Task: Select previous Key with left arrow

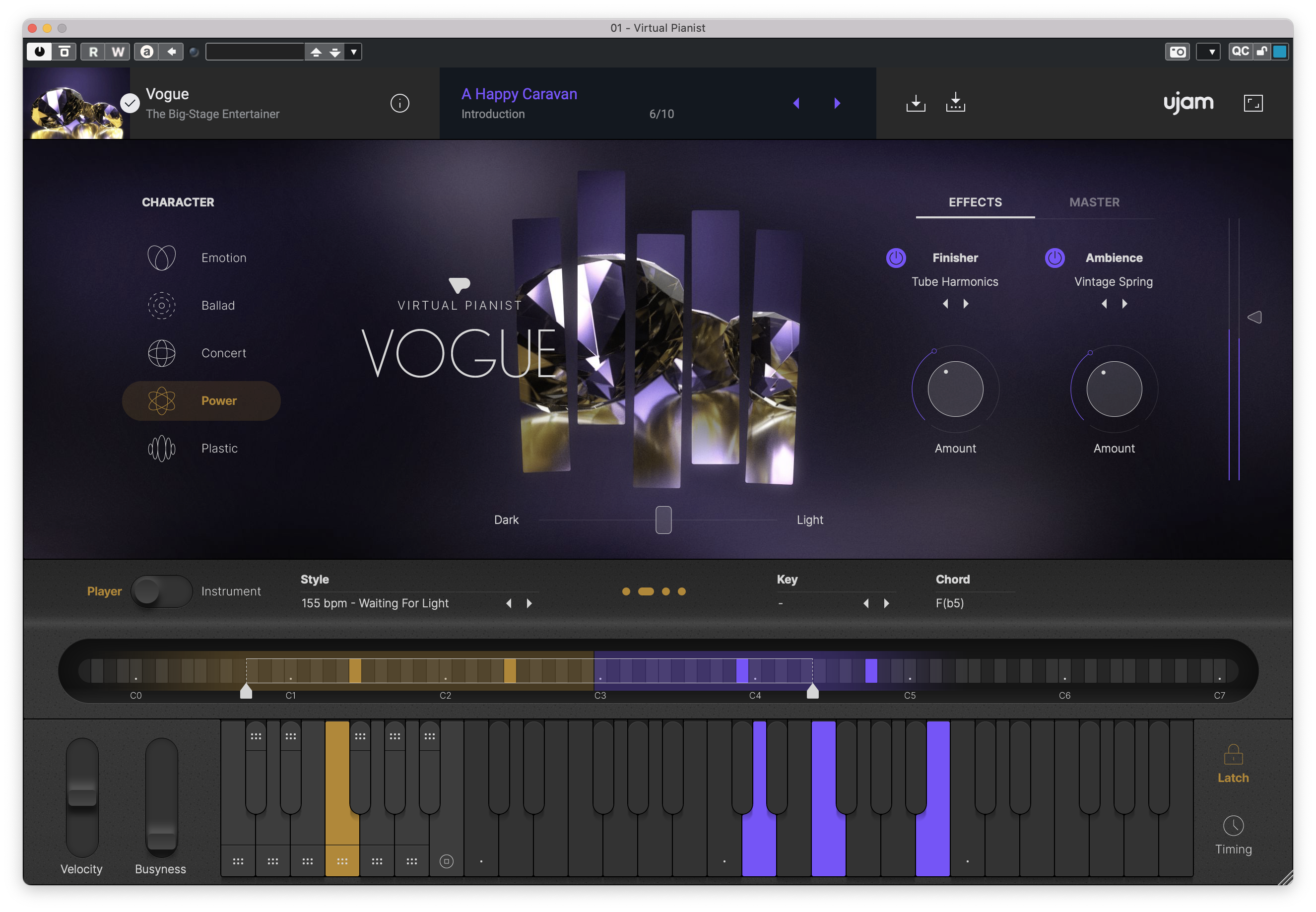Action: tap(866, 603)
